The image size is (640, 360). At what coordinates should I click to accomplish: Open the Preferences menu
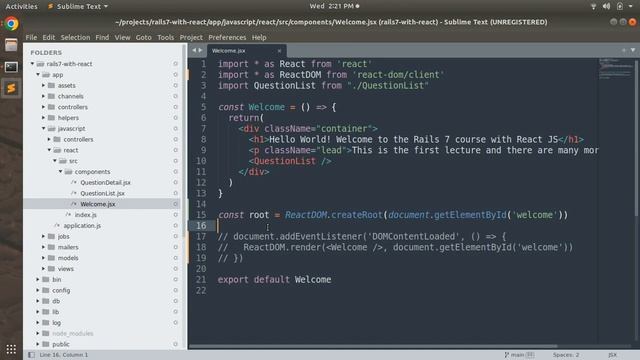[x=227, y=37]
